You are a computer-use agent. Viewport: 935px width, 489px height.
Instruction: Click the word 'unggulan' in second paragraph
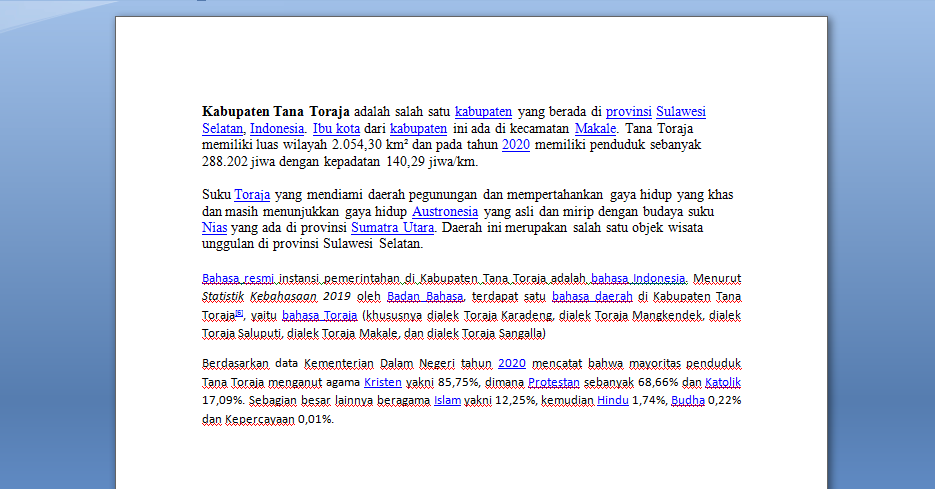[228, 244]
